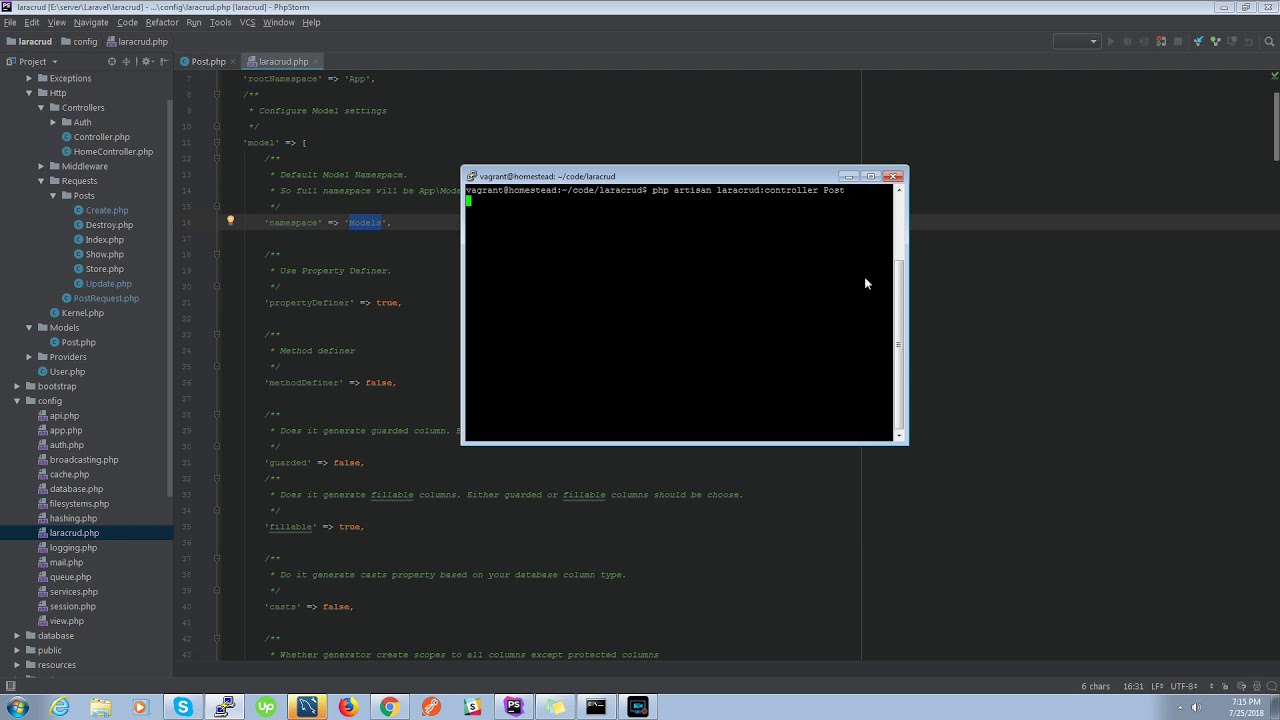Click the lightbulb intention icon in gutter

[230, 221]
